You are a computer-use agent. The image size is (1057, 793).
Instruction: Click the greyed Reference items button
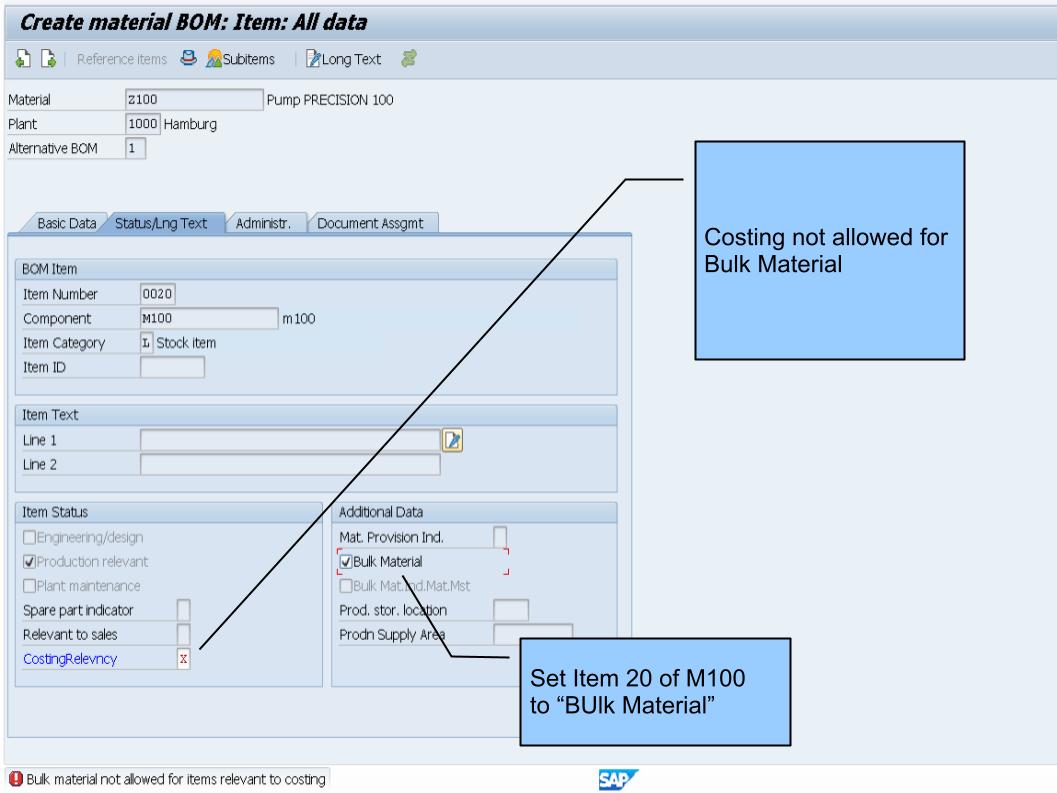tap(121, 59)
